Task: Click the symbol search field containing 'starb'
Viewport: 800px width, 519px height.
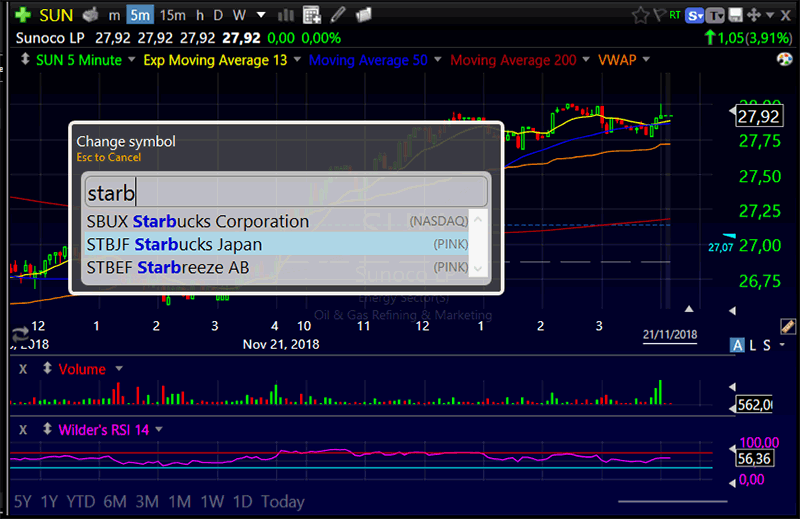Action: (x=286, y=193)
